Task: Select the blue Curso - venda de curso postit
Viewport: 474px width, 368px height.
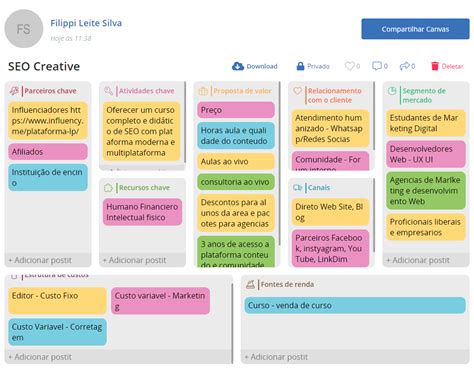Action: coord(355,305)
